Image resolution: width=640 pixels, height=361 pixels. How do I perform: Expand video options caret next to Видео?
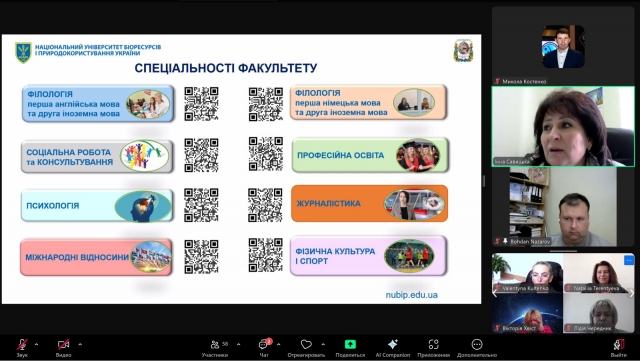(80, 344)
